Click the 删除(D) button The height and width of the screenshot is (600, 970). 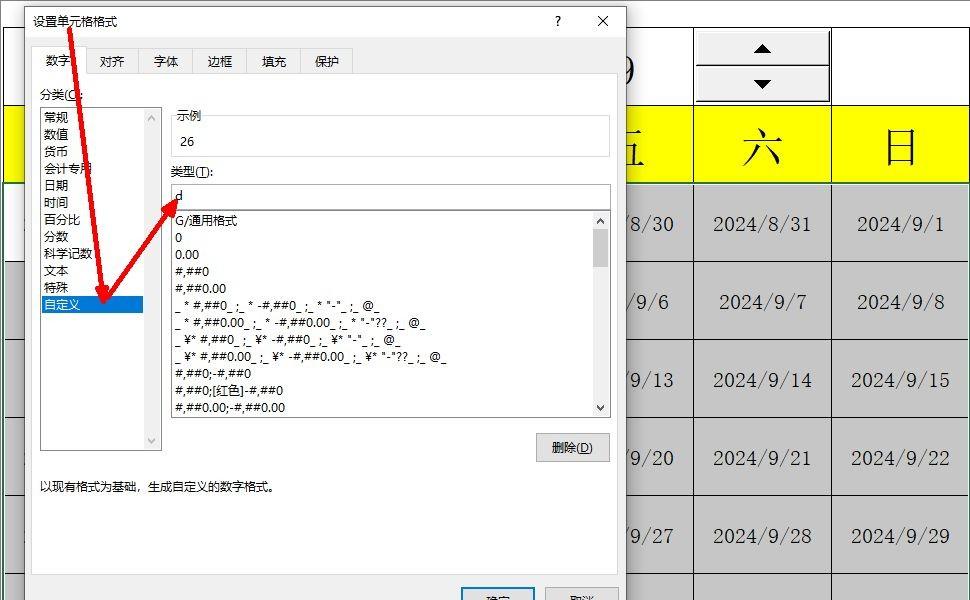pos(572,447)
